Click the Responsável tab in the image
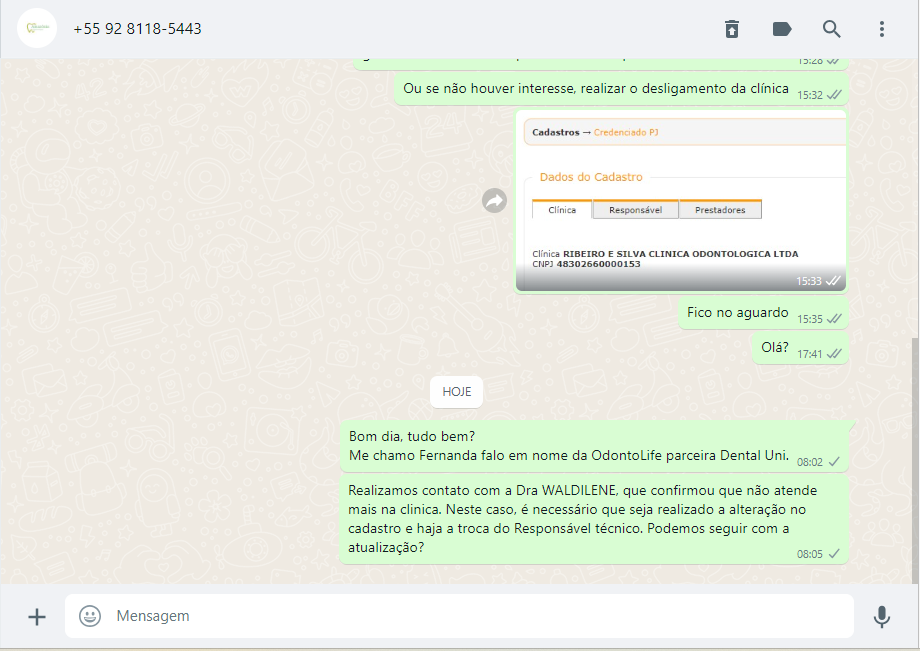 coord(635,210)
